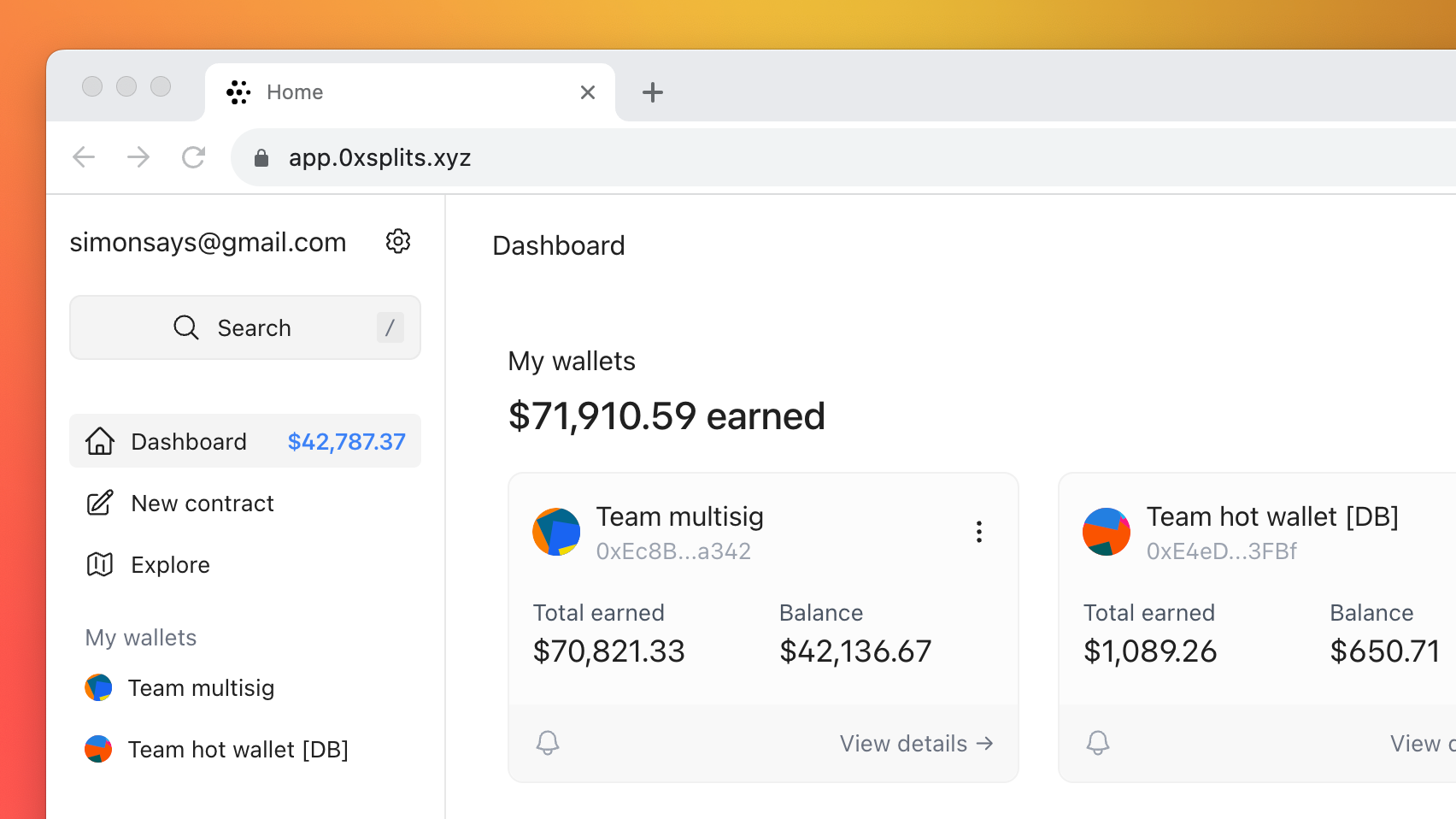The height and width of the screenshot is (819, 1456).
Task: Click the $70,821.33 total earned value
Action: [x=608, y=651]
